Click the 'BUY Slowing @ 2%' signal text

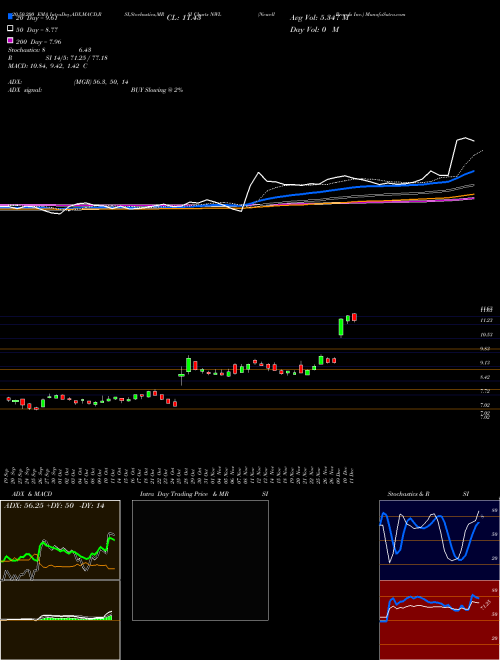157,90
